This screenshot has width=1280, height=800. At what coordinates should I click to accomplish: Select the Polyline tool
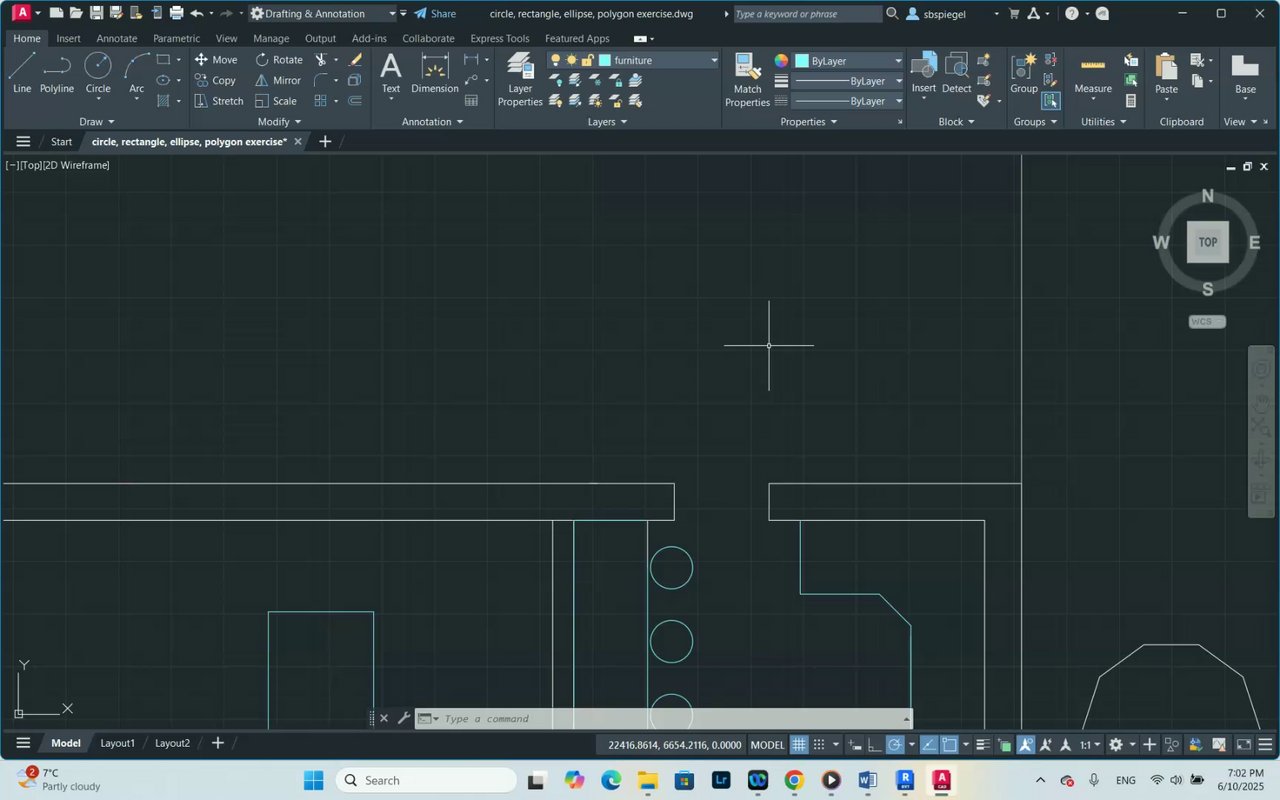(57, 74)
